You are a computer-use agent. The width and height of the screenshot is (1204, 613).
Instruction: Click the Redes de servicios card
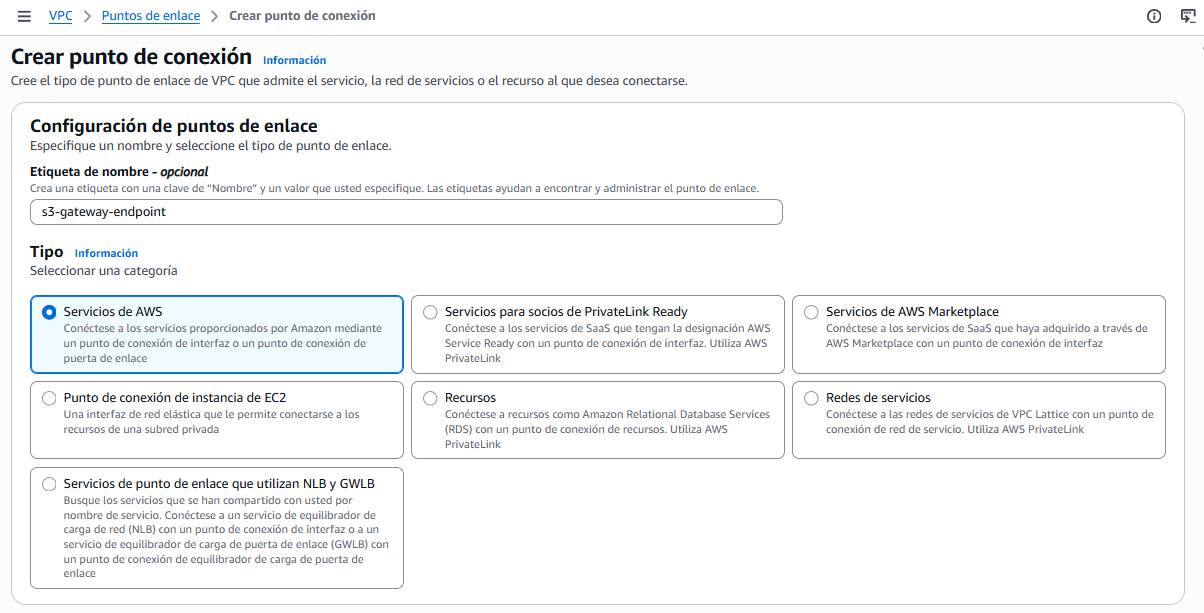point(979,420)
